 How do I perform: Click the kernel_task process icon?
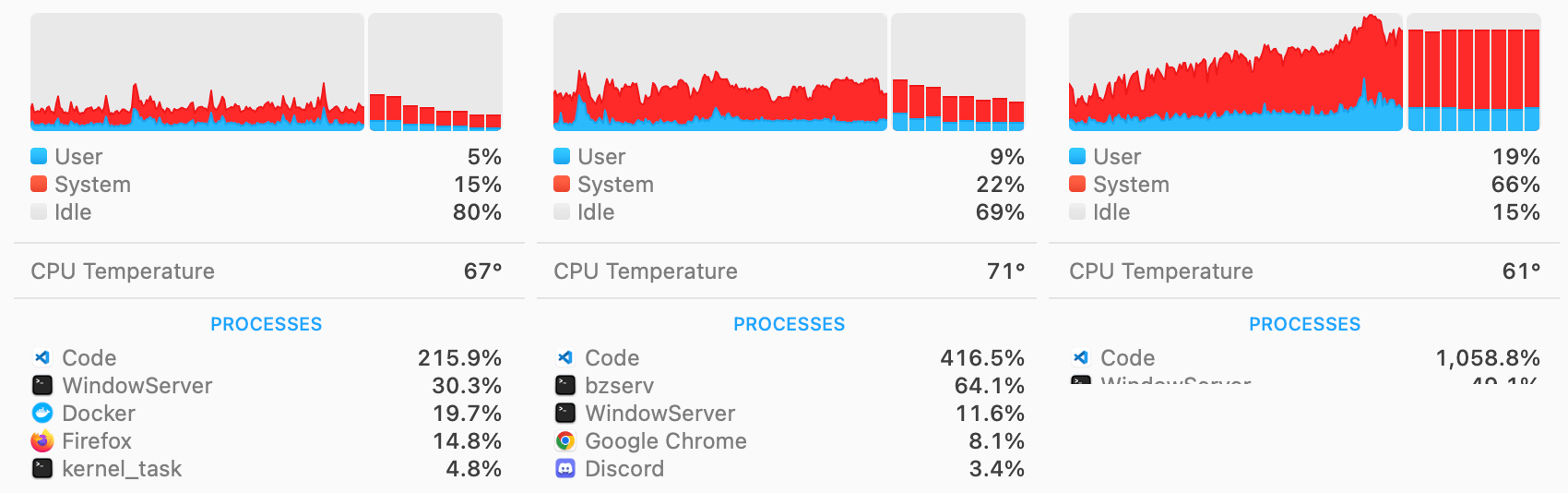click(42, 468)
